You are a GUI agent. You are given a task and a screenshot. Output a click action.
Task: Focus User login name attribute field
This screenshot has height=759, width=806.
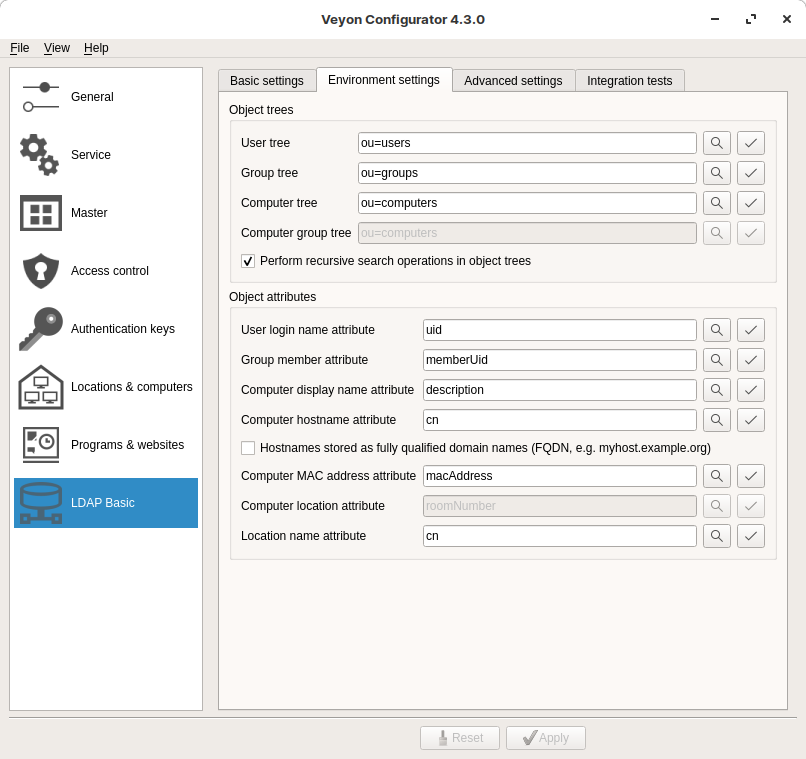[560, 330]
